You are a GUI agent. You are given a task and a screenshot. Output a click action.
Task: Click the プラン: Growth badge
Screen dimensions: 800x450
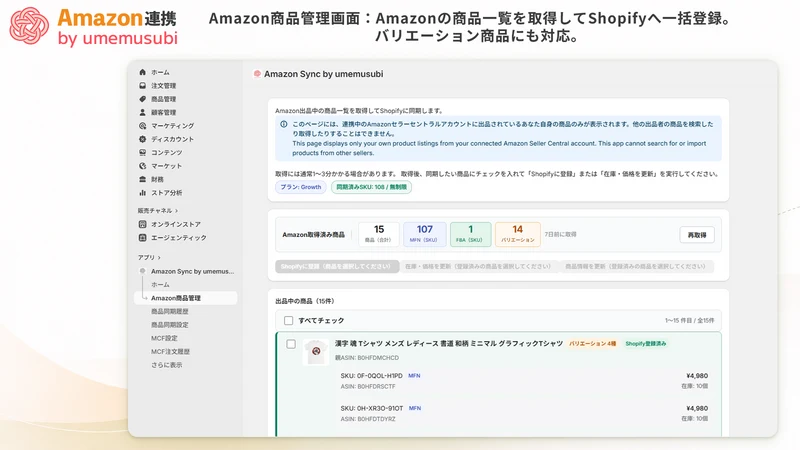pyautogui.click(x=301, y=187)
